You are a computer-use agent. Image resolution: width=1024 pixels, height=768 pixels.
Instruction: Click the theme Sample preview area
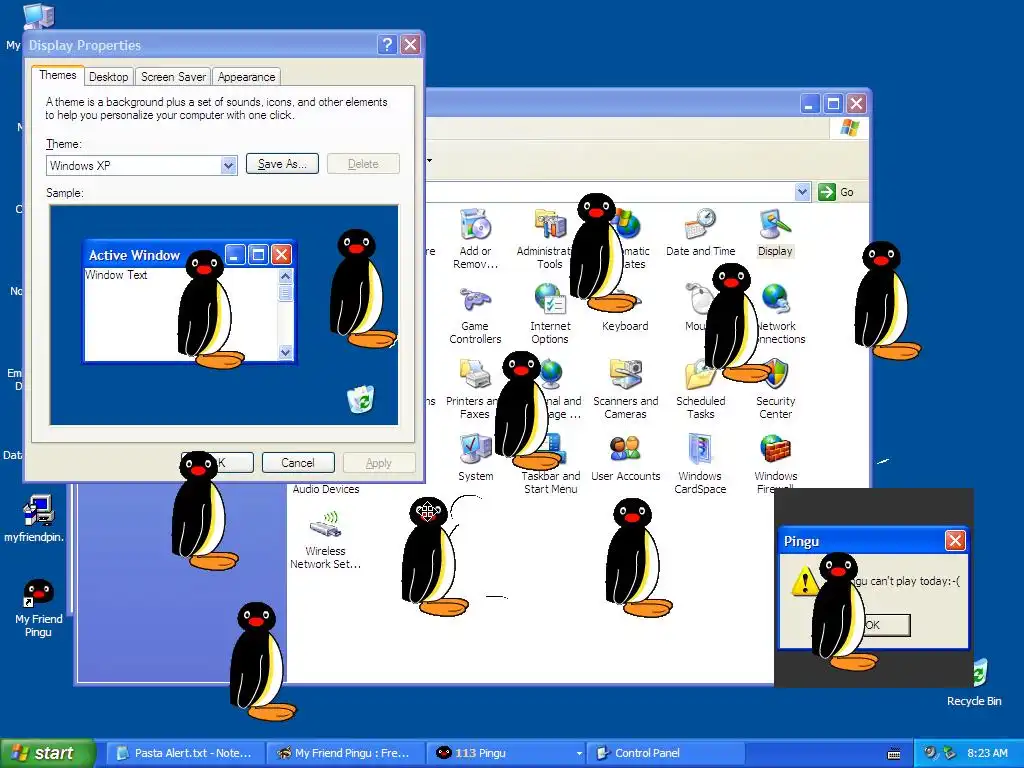click(x=224, y=315)
